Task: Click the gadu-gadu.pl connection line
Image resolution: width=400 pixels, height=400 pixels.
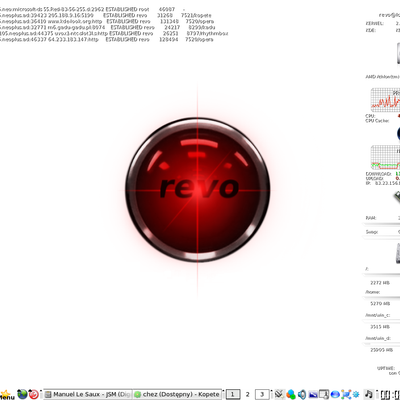Action: tap(108, 27)
